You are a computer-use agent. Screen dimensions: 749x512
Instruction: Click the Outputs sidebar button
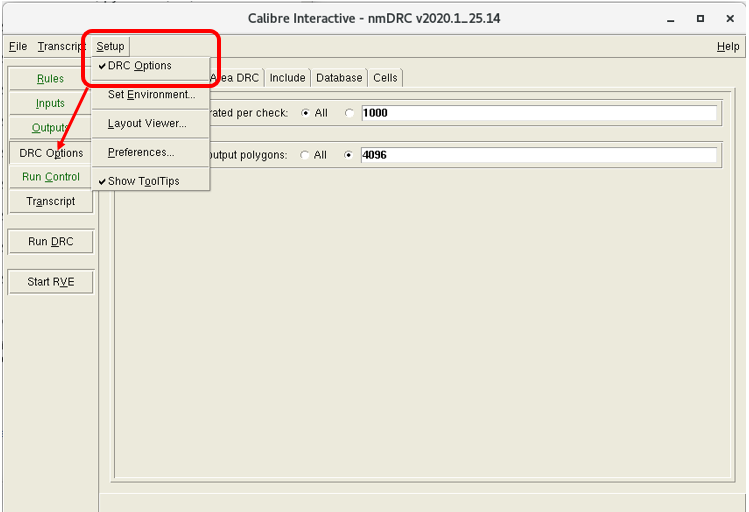pos(50,128)
